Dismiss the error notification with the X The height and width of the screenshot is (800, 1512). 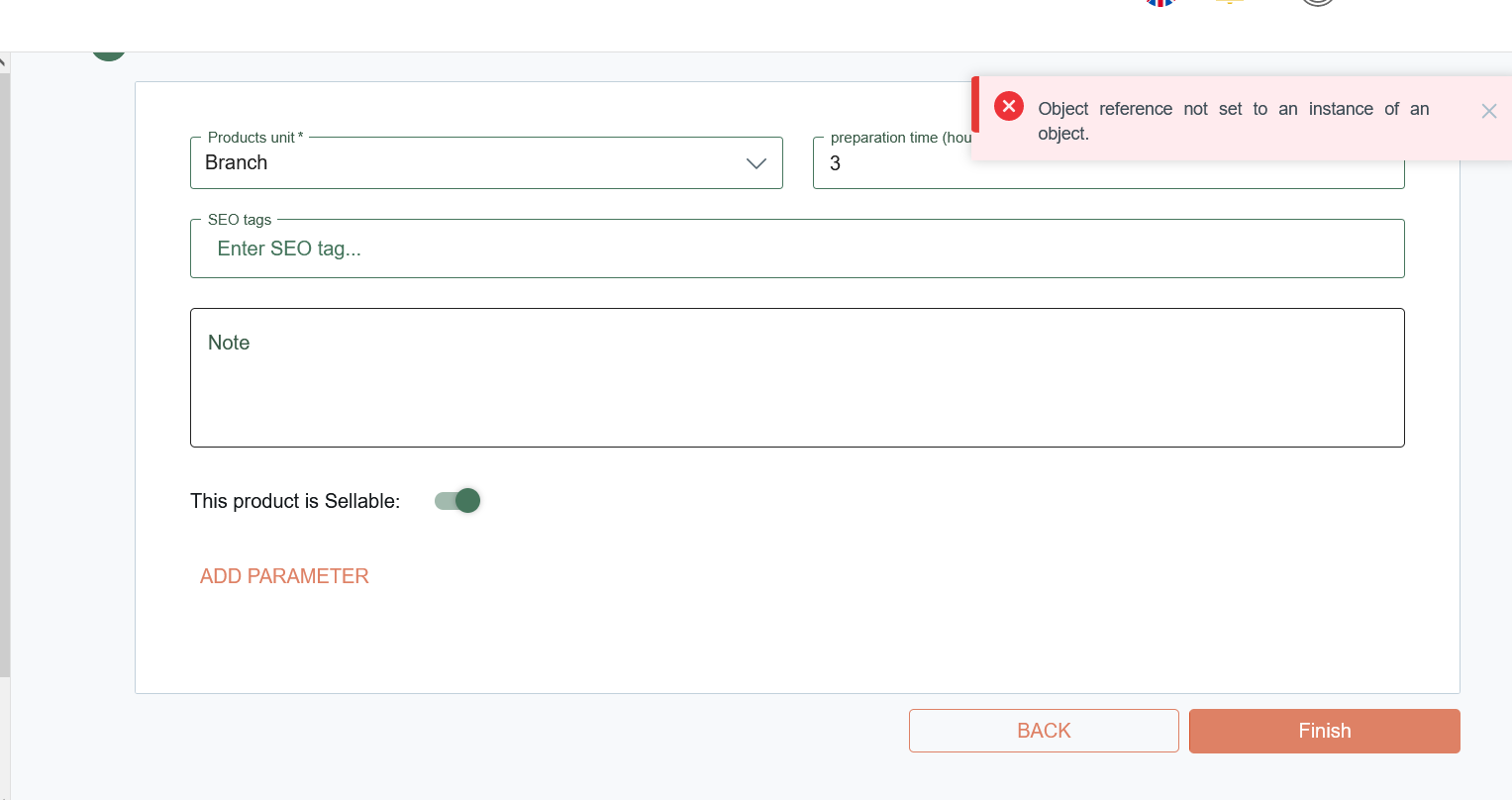pos(1488,111)
